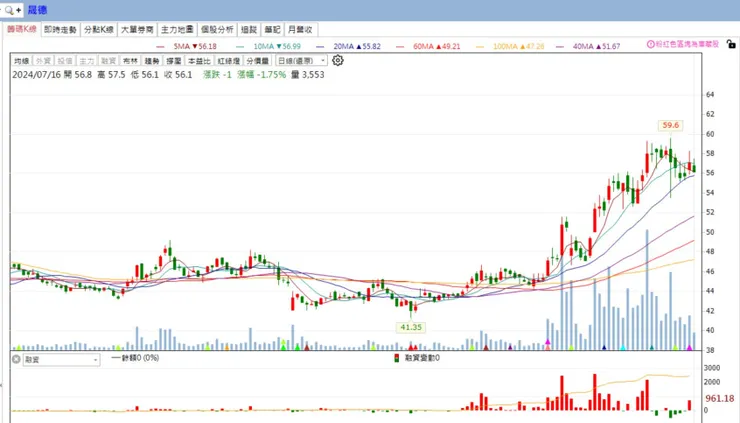
Task: Enable the 投信 indicator
Action: pos(65,61)
